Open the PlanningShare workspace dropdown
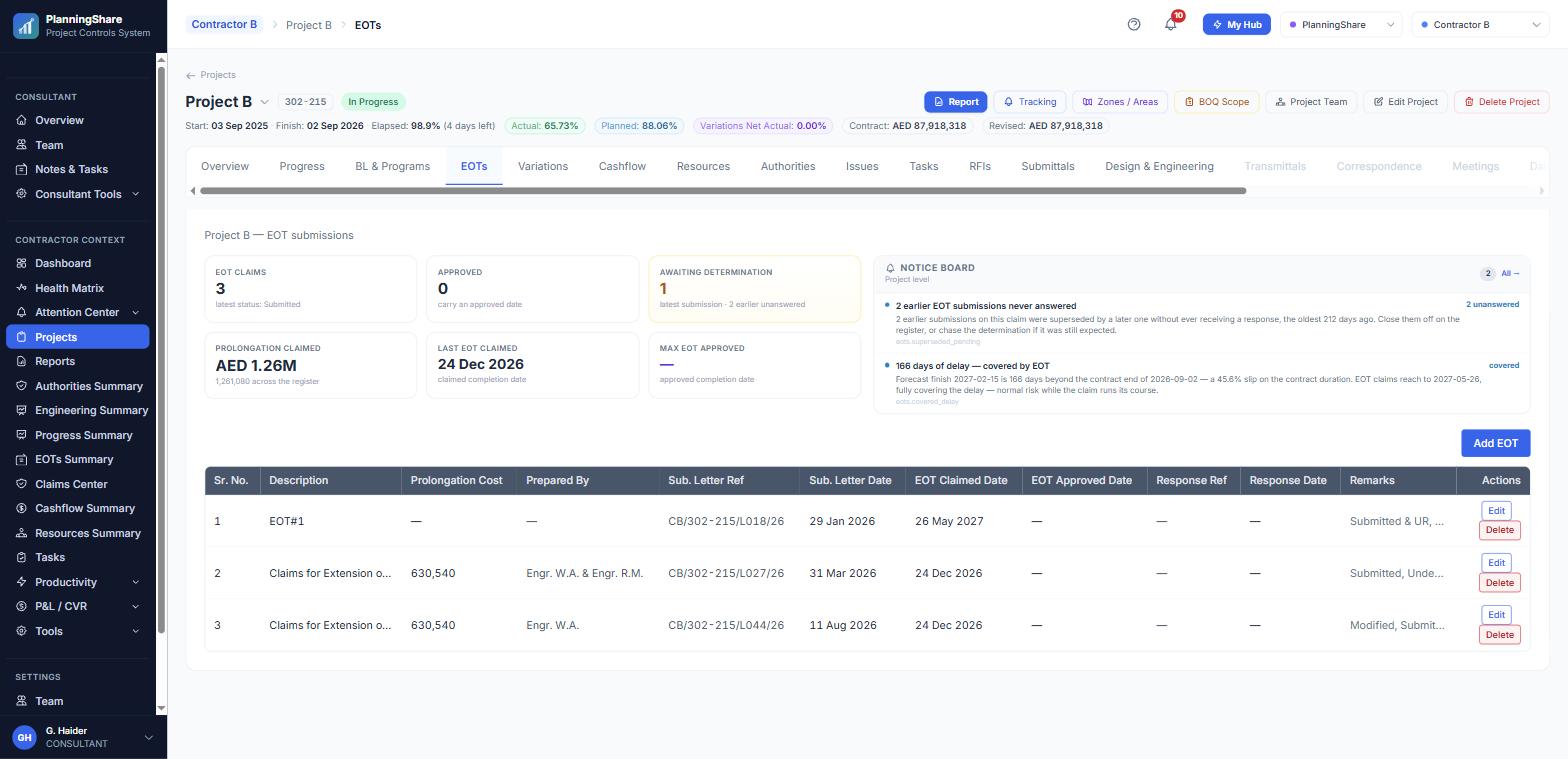This screenshot has height=759, width=1568. point(1342,25)
